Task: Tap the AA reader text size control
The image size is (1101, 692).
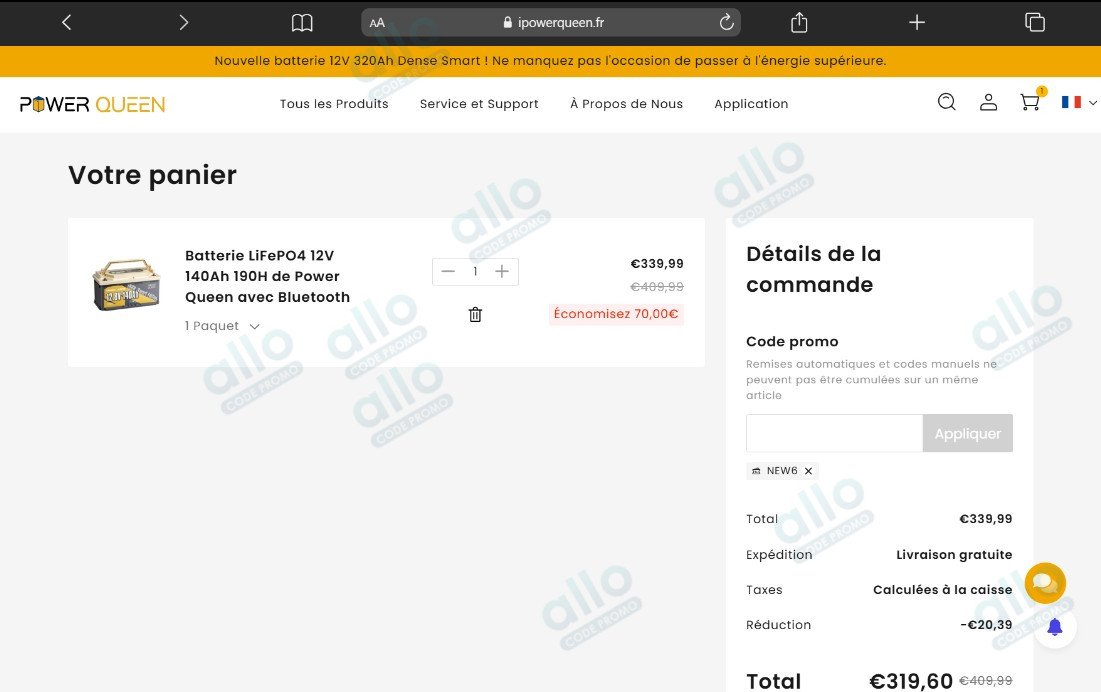Action: 377,22
